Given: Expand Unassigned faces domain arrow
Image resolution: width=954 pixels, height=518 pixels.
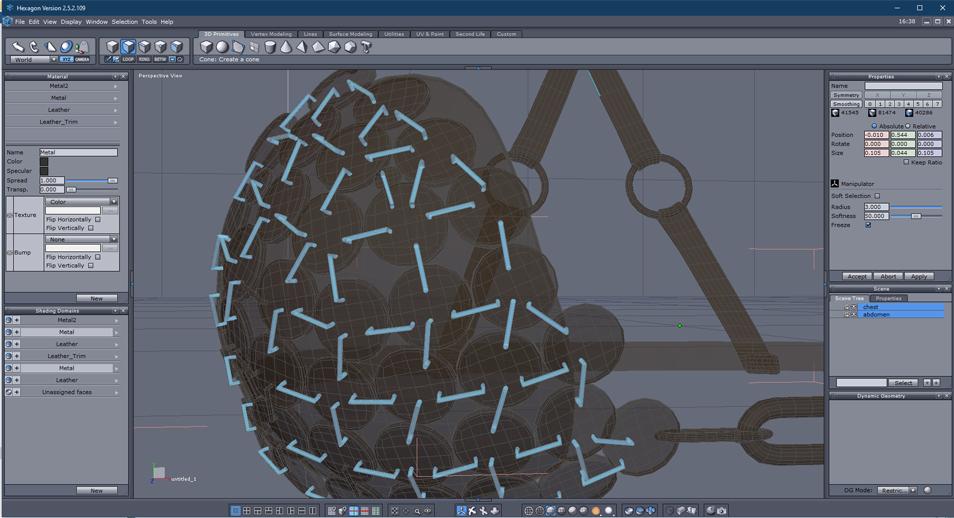Looking at the screenshot, I should (x=116, y=393).
